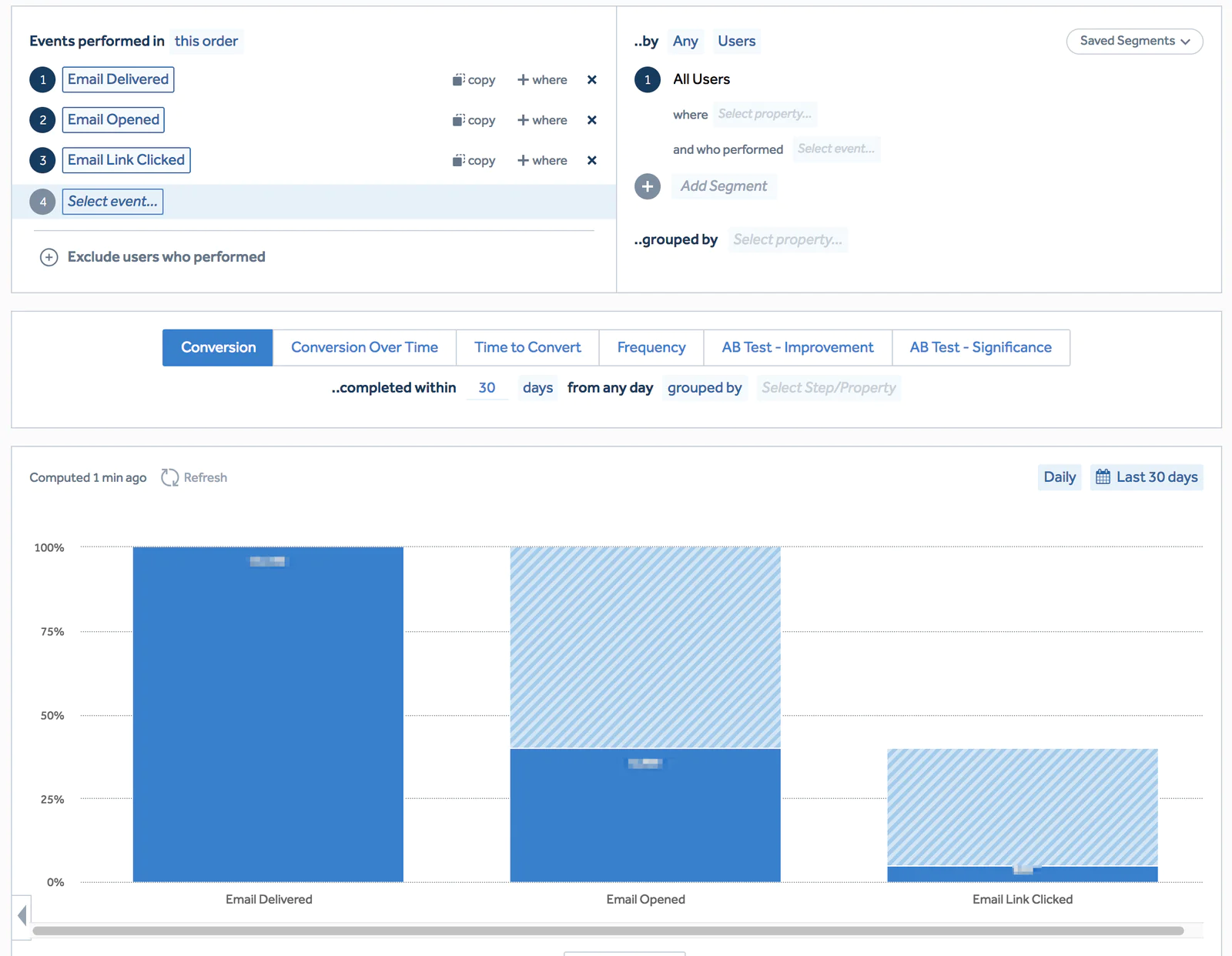Open the Last 30 days calendar picker
The height and width of the screenshot is (956, 1232).
click(x=1147, y=477)
